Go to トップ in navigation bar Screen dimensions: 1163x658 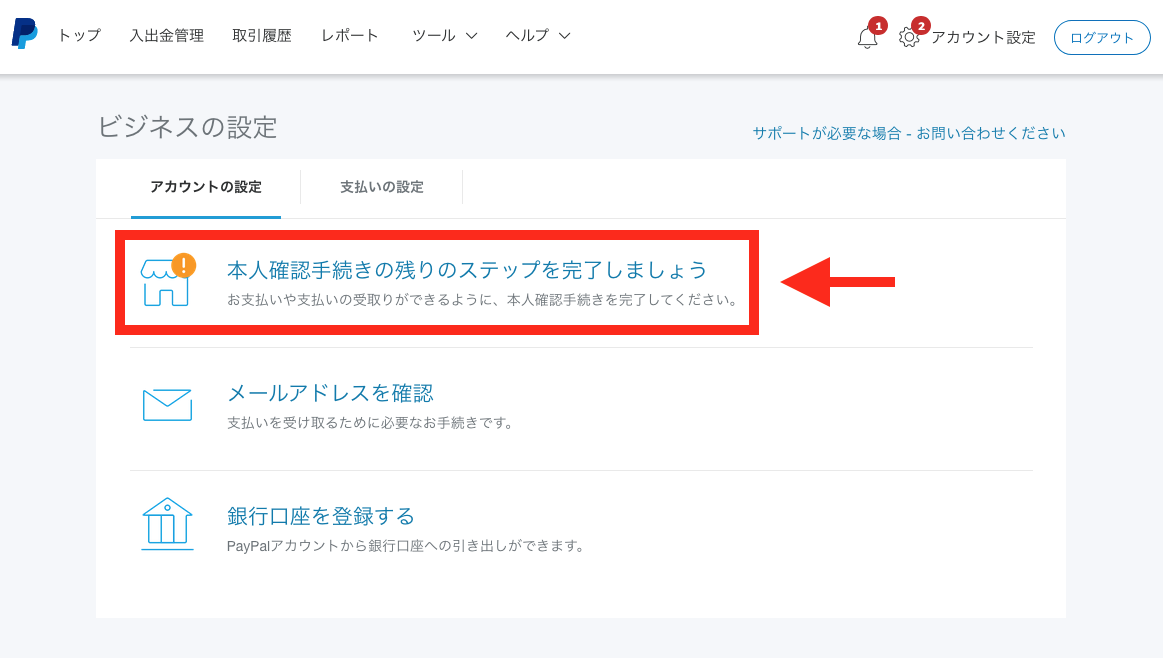click(x=79, y=36)
